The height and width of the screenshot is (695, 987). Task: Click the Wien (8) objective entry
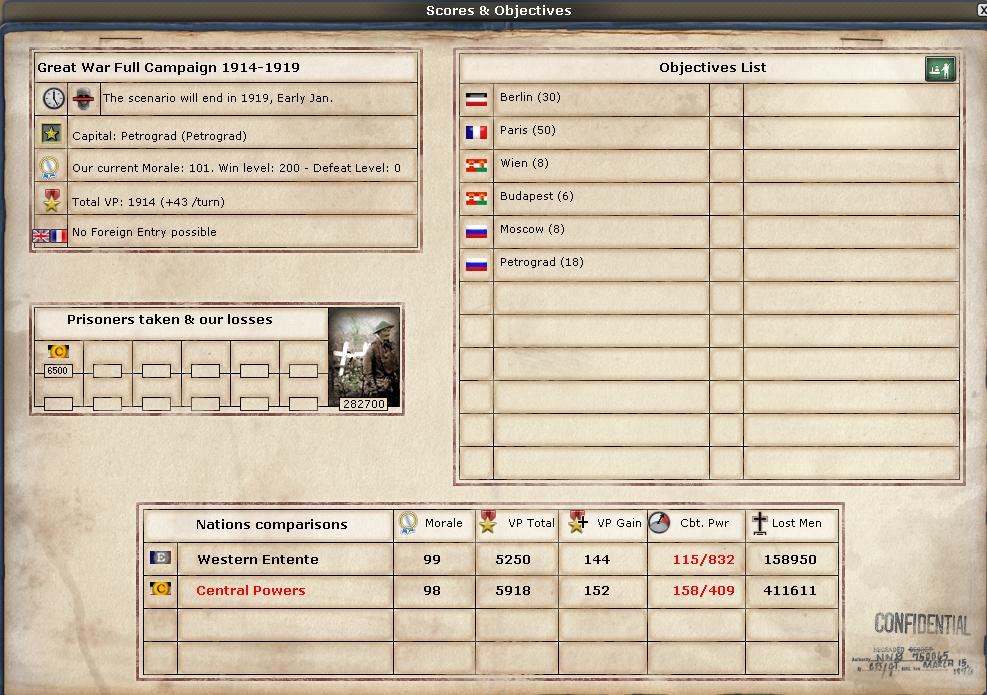point(524,164)
